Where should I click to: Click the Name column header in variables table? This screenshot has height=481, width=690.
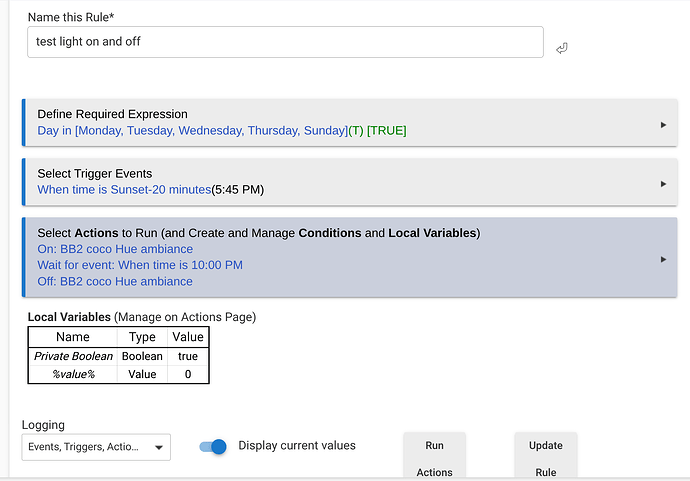pyautogui.click(x=73, y=337)
